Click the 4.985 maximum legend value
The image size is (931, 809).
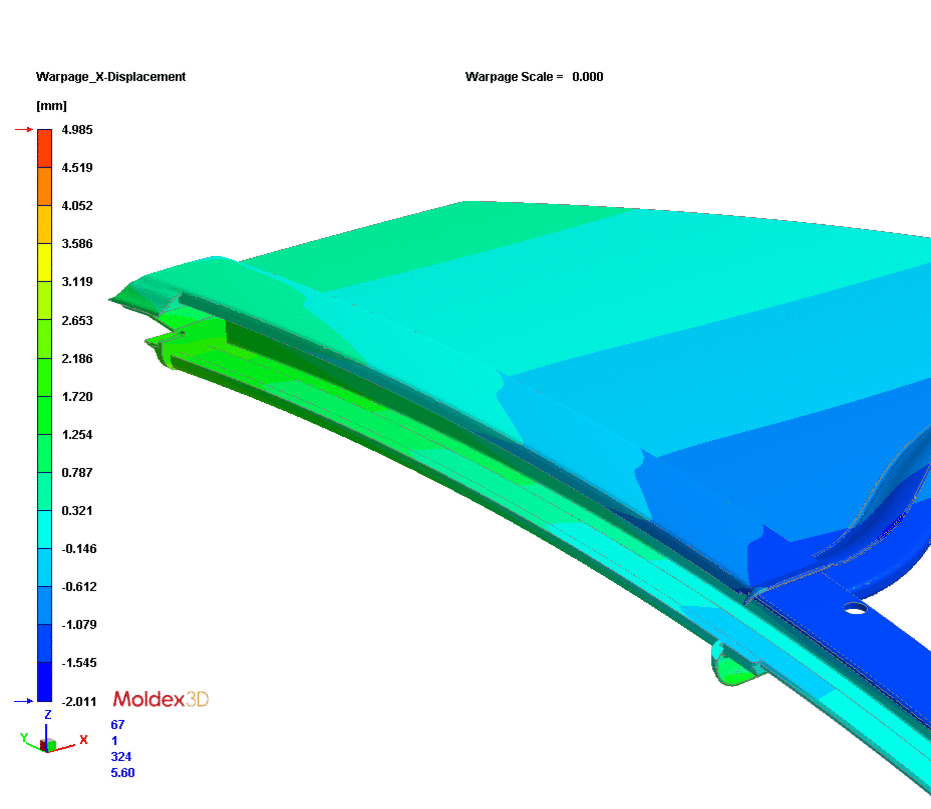pos(77,129)
